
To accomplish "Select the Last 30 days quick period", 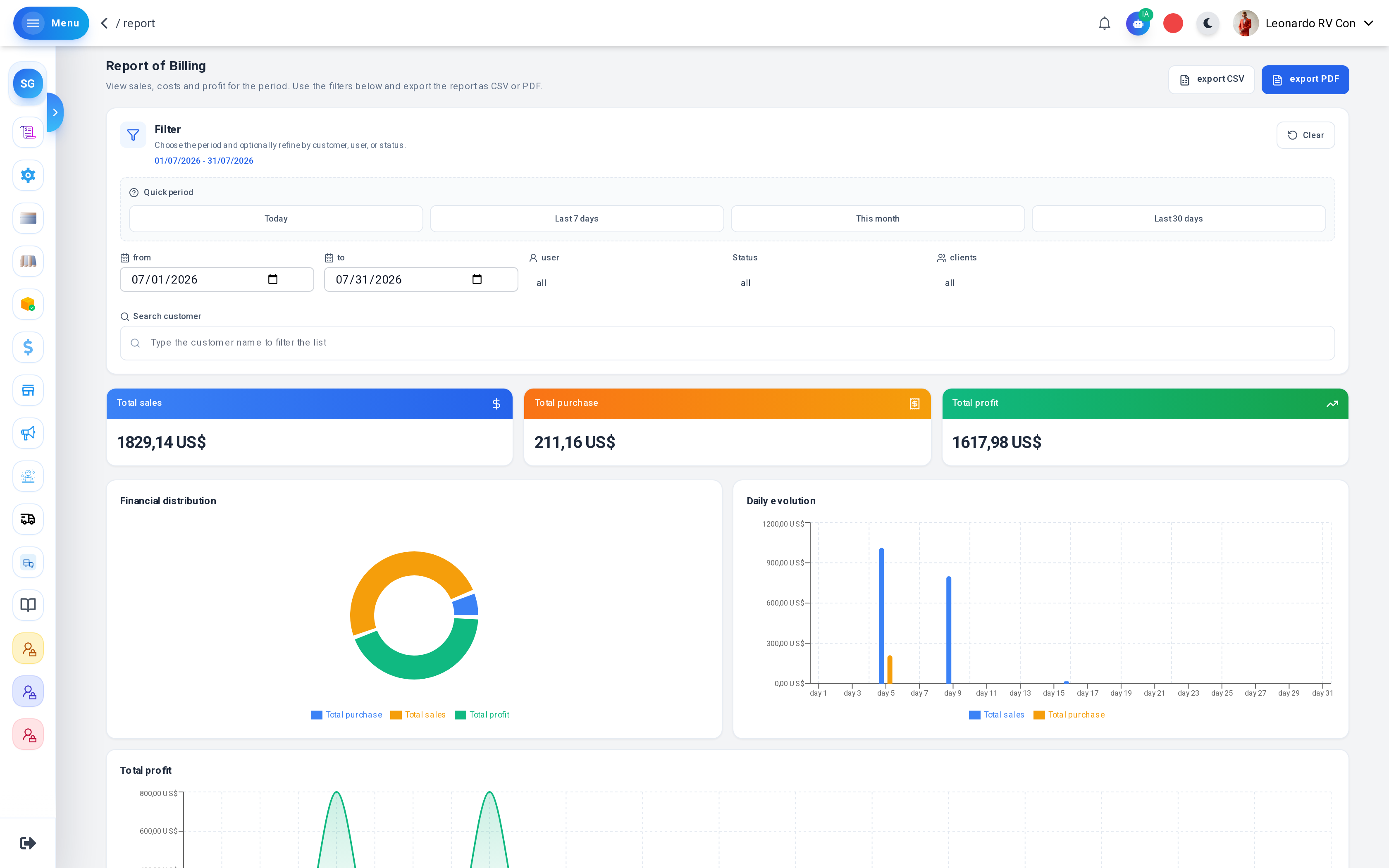I will tap(1178, 219).
